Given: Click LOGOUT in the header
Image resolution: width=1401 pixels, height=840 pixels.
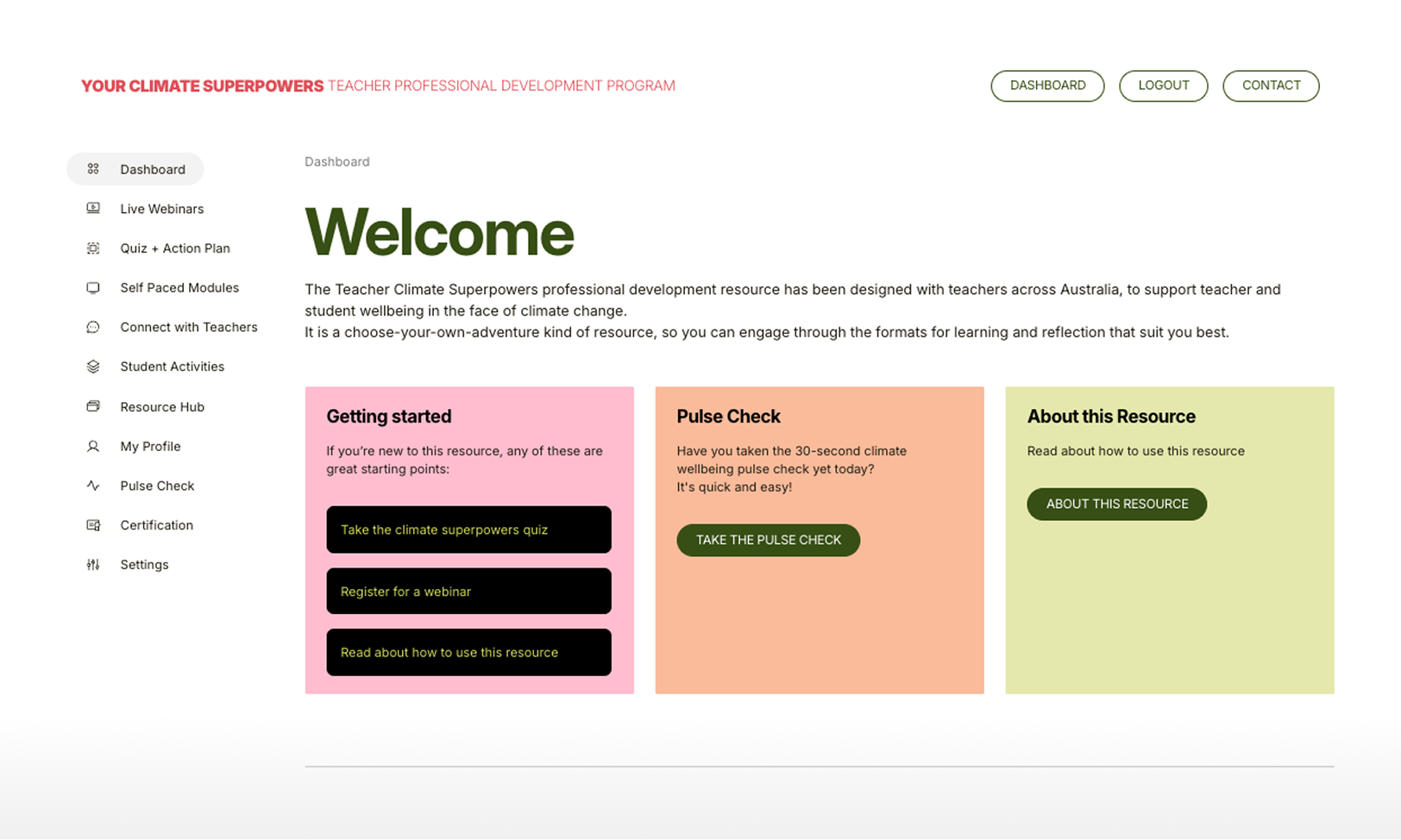Looking at the screenshot, I should 1163,85.
